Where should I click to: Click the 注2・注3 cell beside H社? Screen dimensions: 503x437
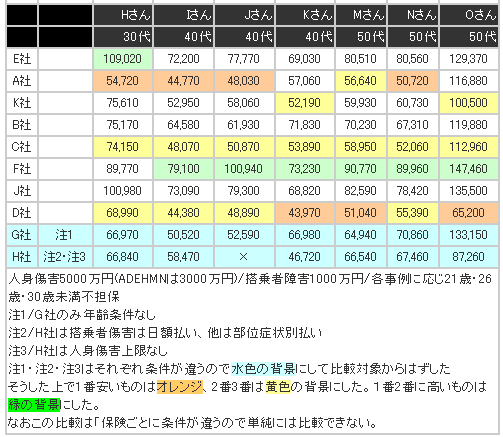65,257
